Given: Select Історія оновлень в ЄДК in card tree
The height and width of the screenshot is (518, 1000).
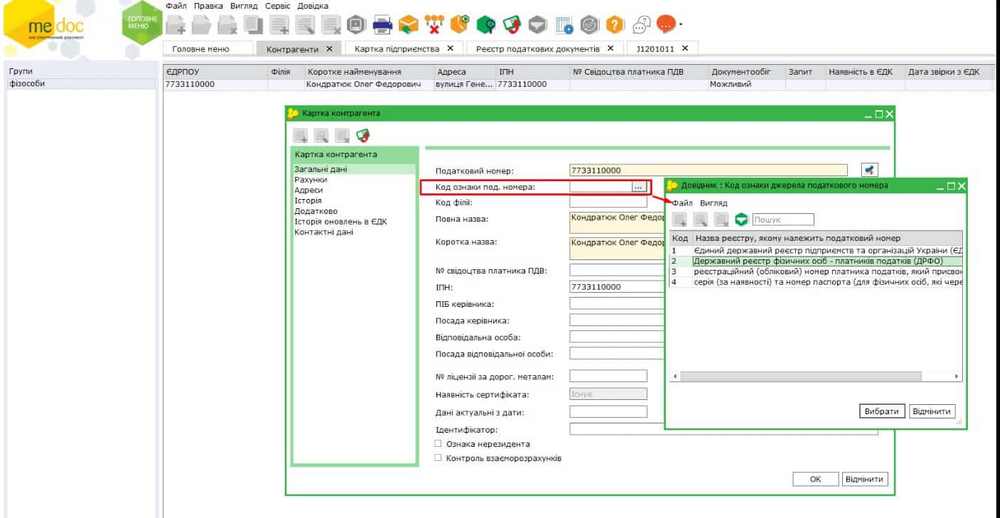Looking at the screenshot, I should click(340, 222).
